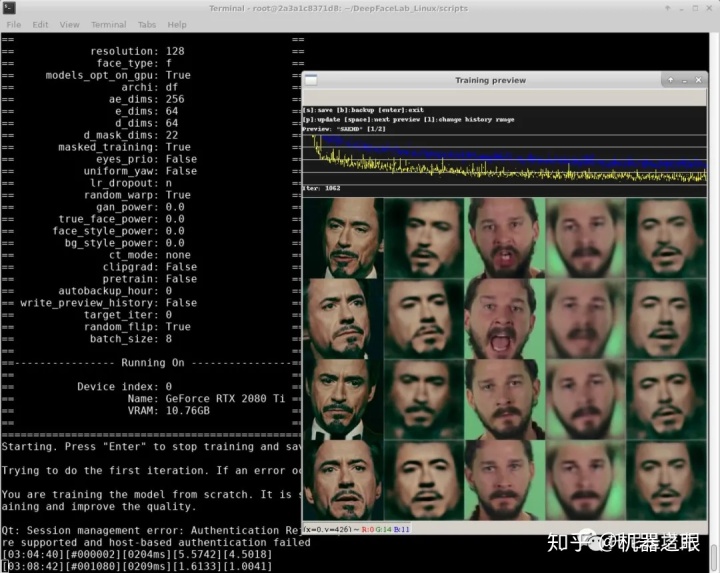
Task: Open the Help menu in Terminal
Action: (x=177, y=24)
